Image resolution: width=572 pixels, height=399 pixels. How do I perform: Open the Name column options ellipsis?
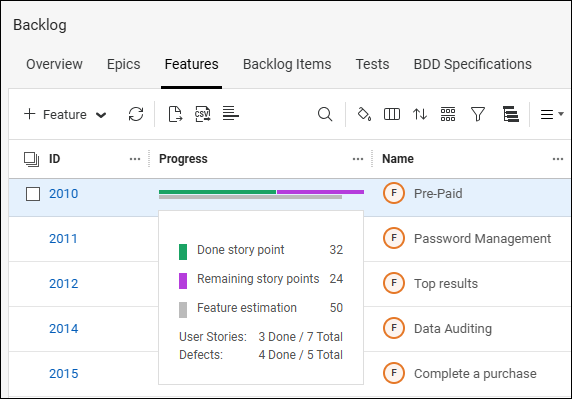558,159
